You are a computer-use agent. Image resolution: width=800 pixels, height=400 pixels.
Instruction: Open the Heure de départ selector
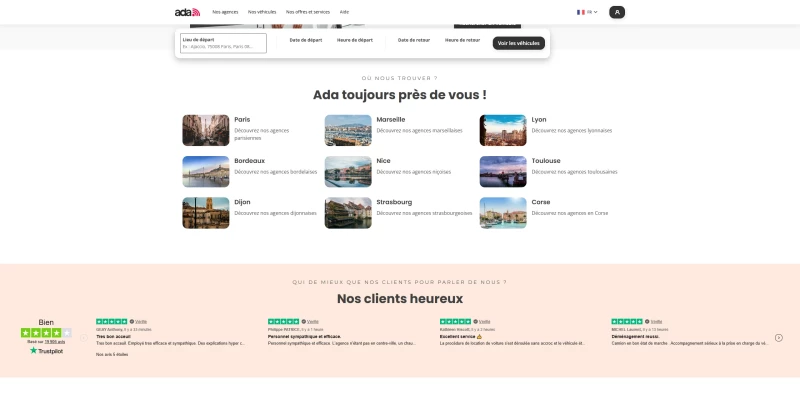point(355,40)
